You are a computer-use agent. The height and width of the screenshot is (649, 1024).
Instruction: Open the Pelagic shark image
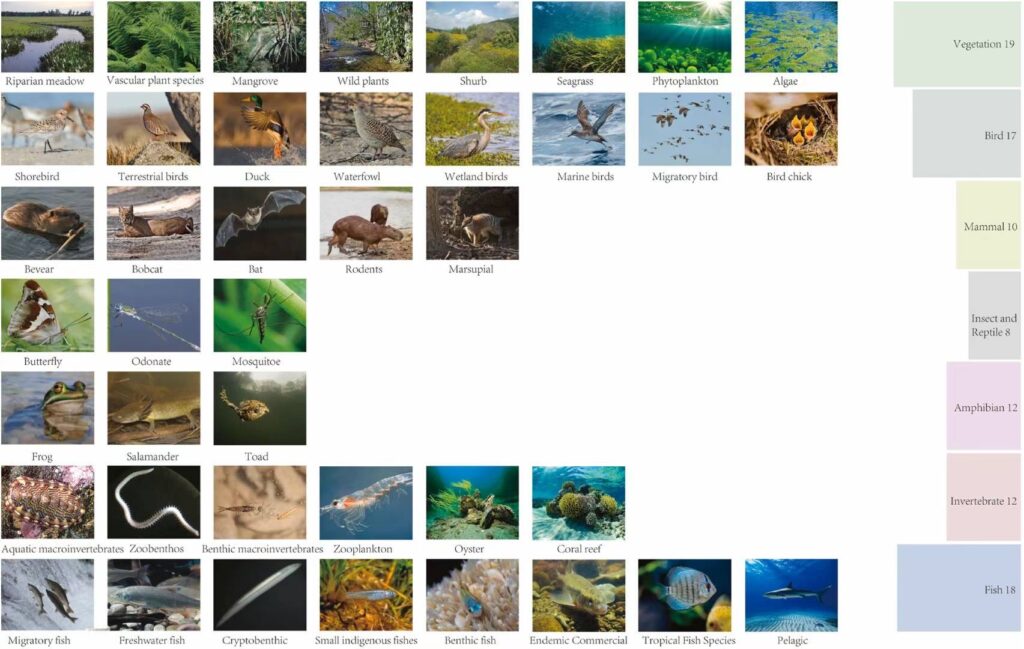[791, 595]
